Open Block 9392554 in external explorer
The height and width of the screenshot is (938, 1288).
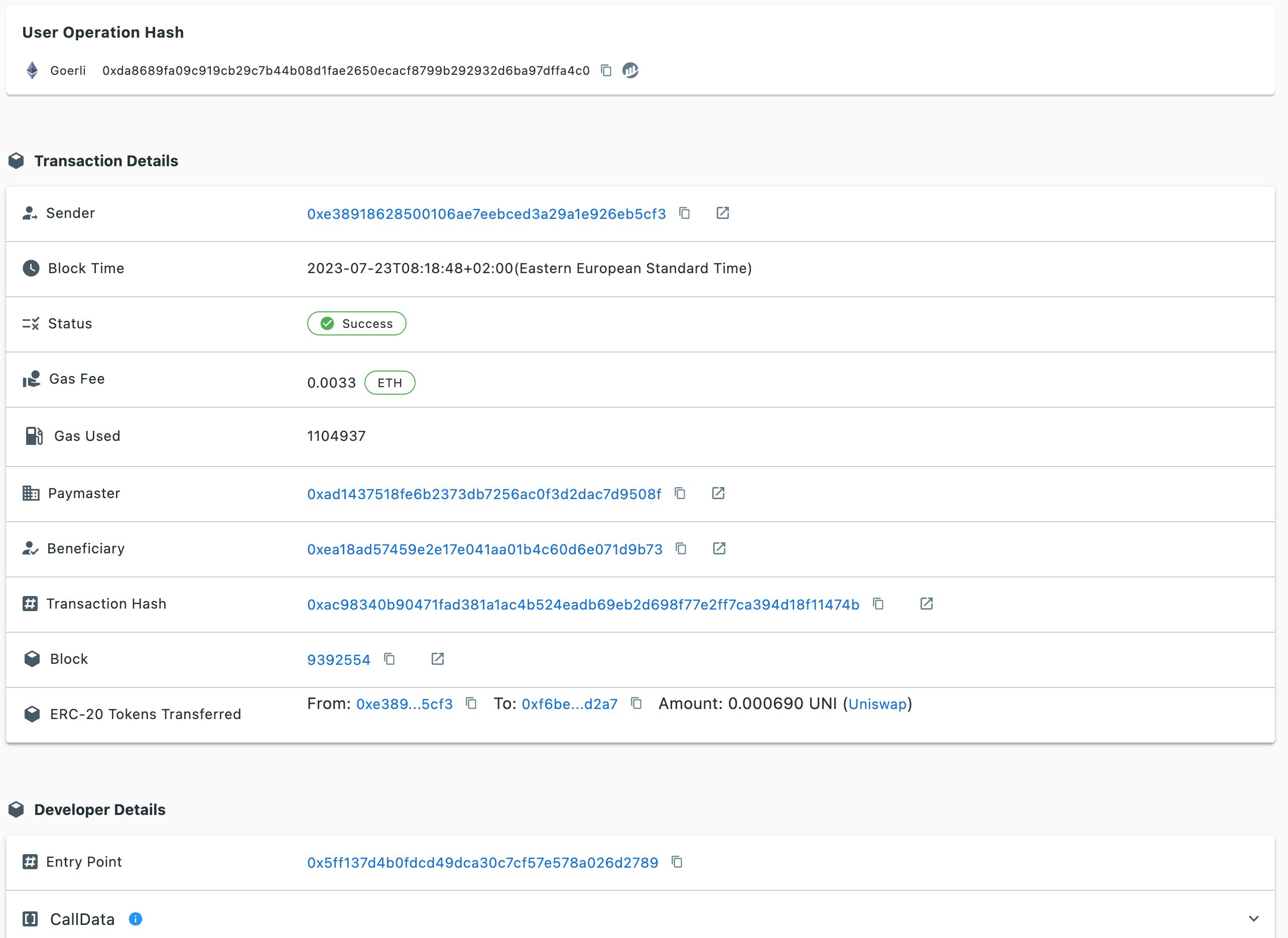(x=437, y=658)
